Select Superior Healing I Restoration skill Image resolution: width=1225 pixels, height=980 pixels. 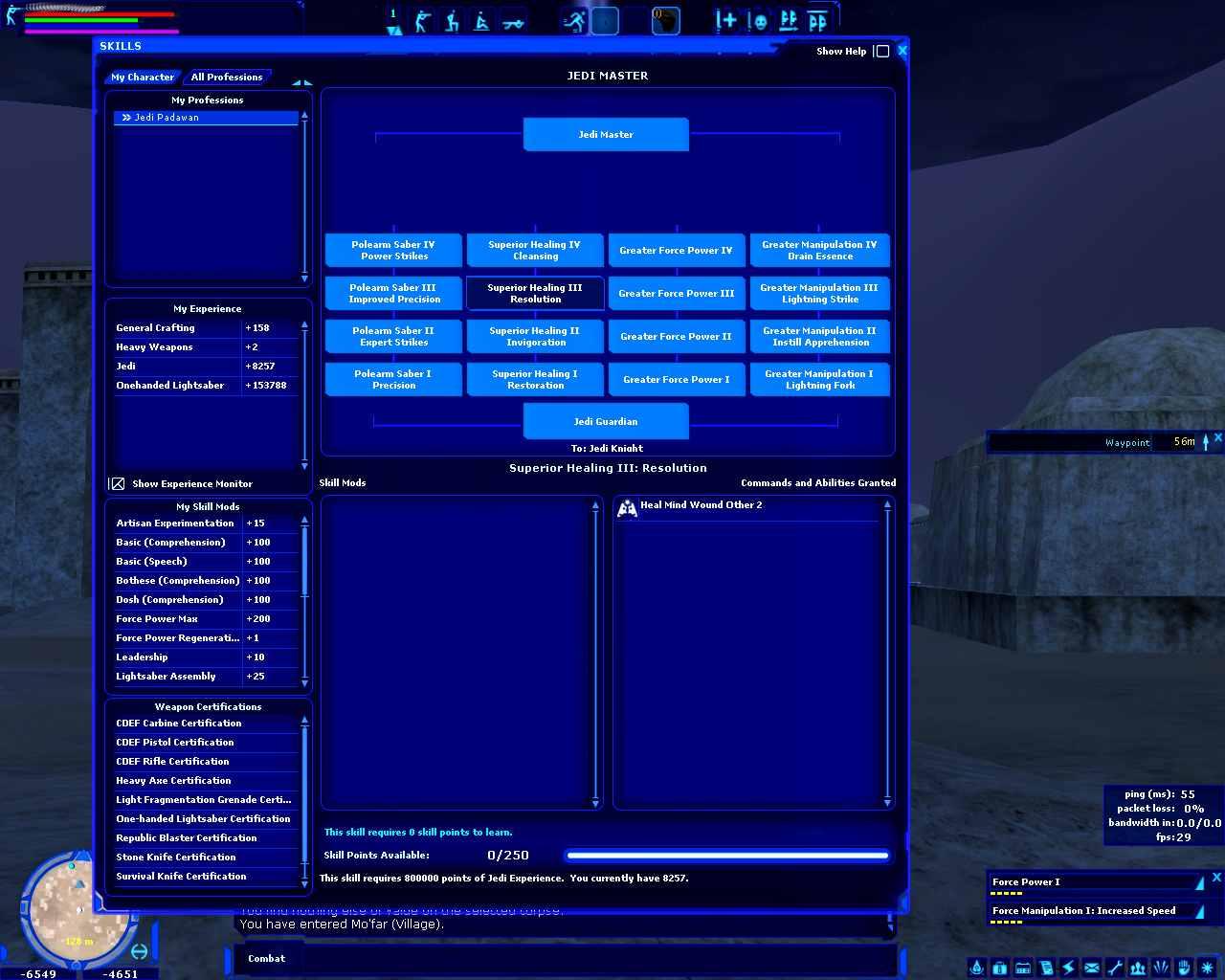pyautogui.click(x=535, y=380)
